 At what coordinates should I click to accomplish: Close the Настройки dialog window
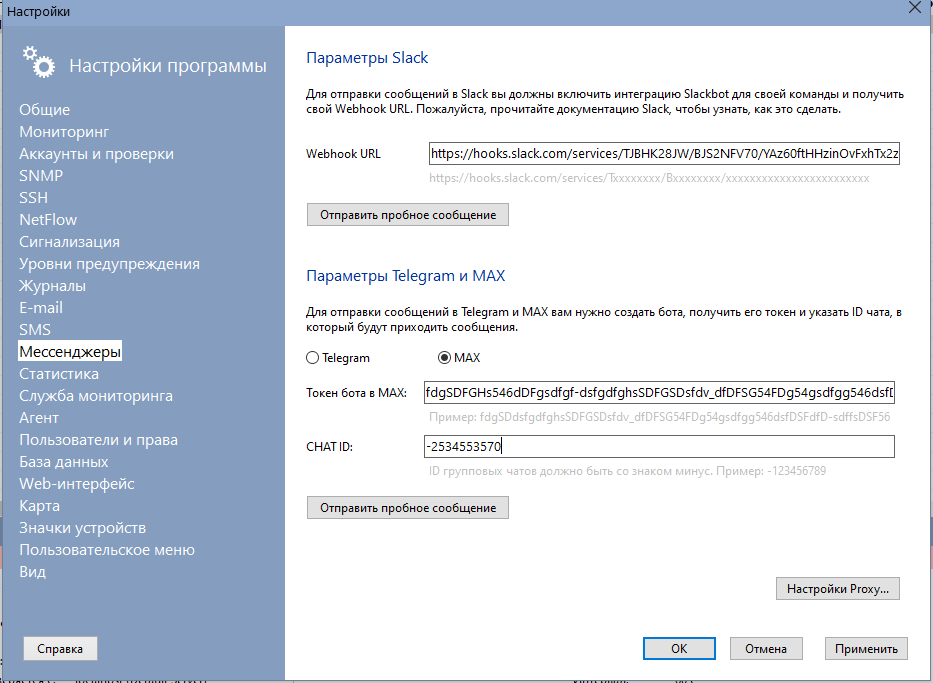913,8
